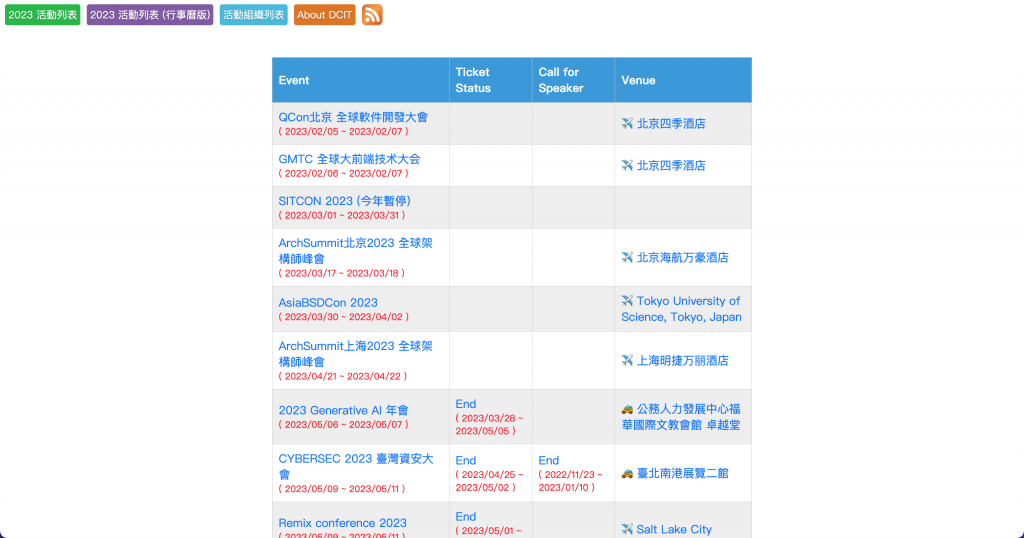
Task: Click taxi icon beside 公務人力發展中心福華國際文教會館
Action: click(627, 409)
